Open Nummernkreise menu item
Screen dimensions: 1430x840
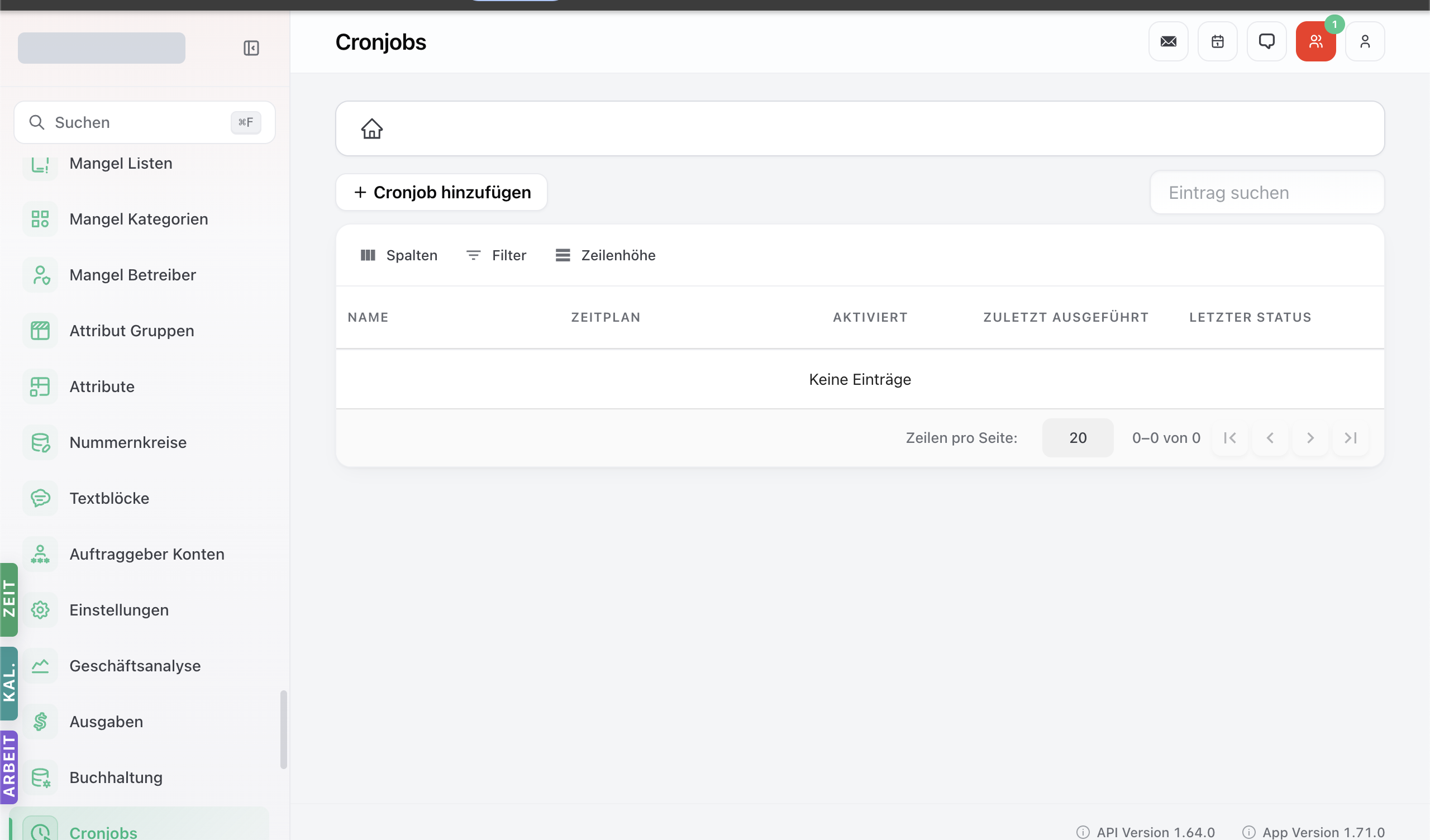(x=139, y=442)
